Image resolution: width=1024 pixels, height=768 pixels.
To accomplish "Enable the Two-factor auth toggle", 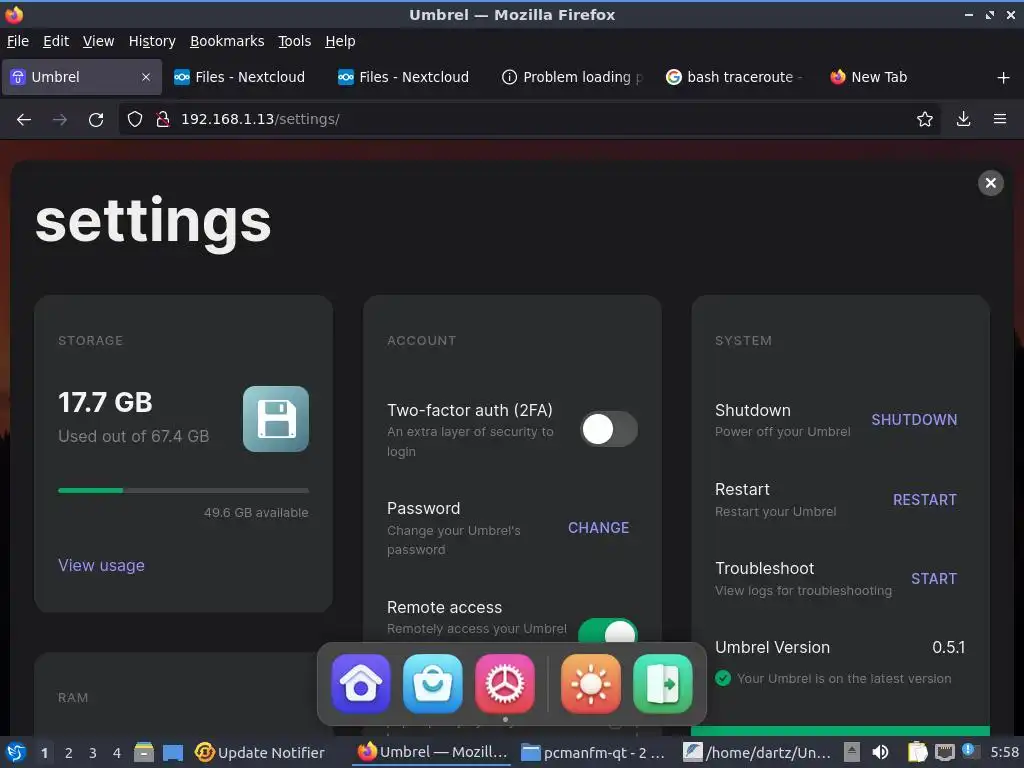I will click(609, 429).
